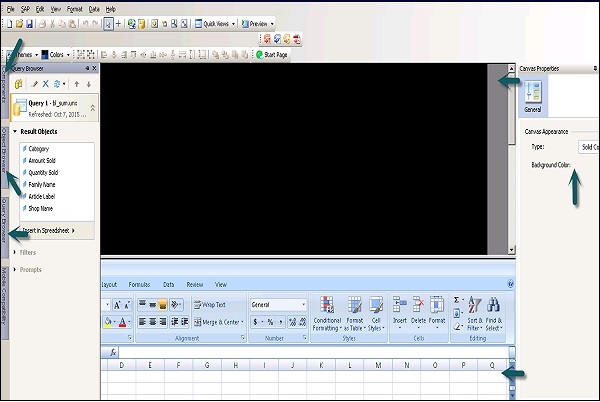600x402 pixels.
Task: Select the Category result object
Action: click(39, 149)
